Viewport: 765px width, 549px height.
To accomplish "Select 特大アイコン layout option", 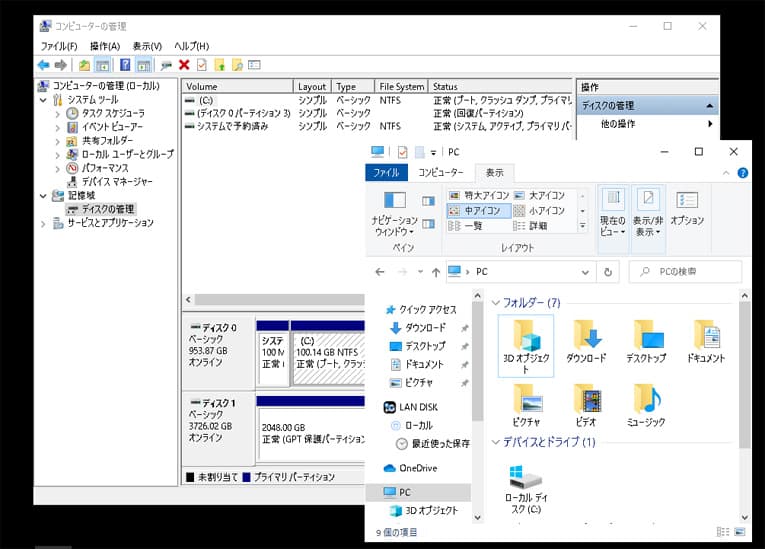I will tap(480, 195).
